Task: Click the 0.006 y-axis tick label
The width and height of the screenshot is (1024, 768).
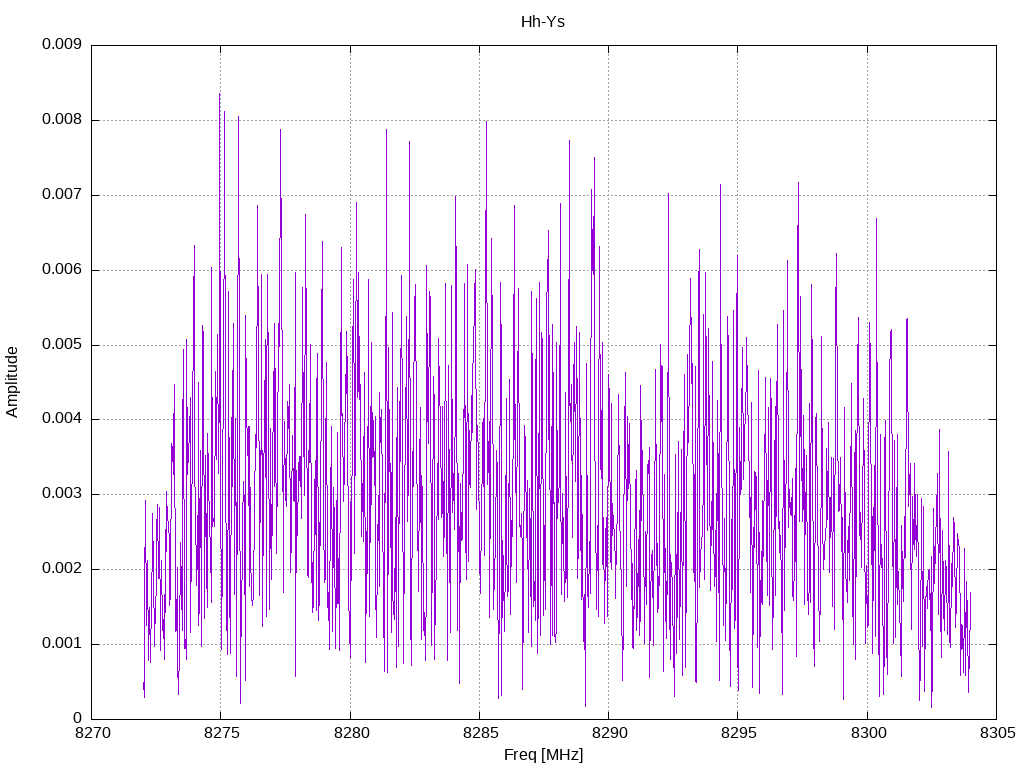Action: (x=62, y=269)
